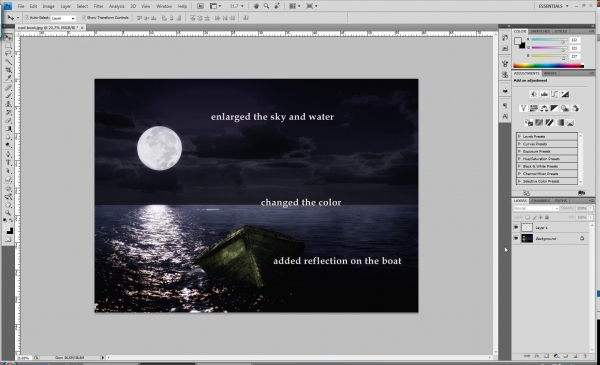Add a Color Balance adjustment
The width and height of the screenshot is (600, 365).
[544, 108]
